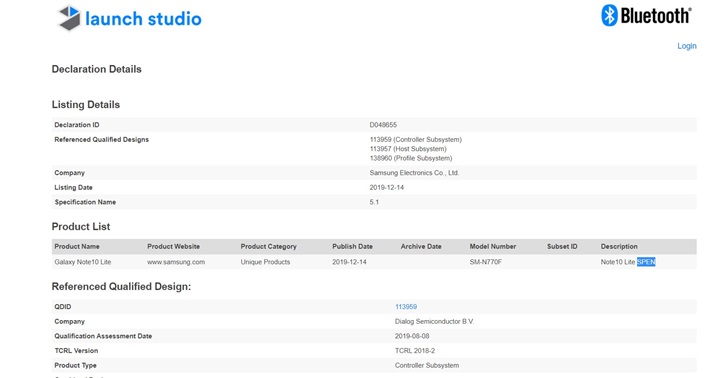This screenshot has width=728, height=378.
Task: Click the Archive Date column header
Action: (x=421, y=247)
